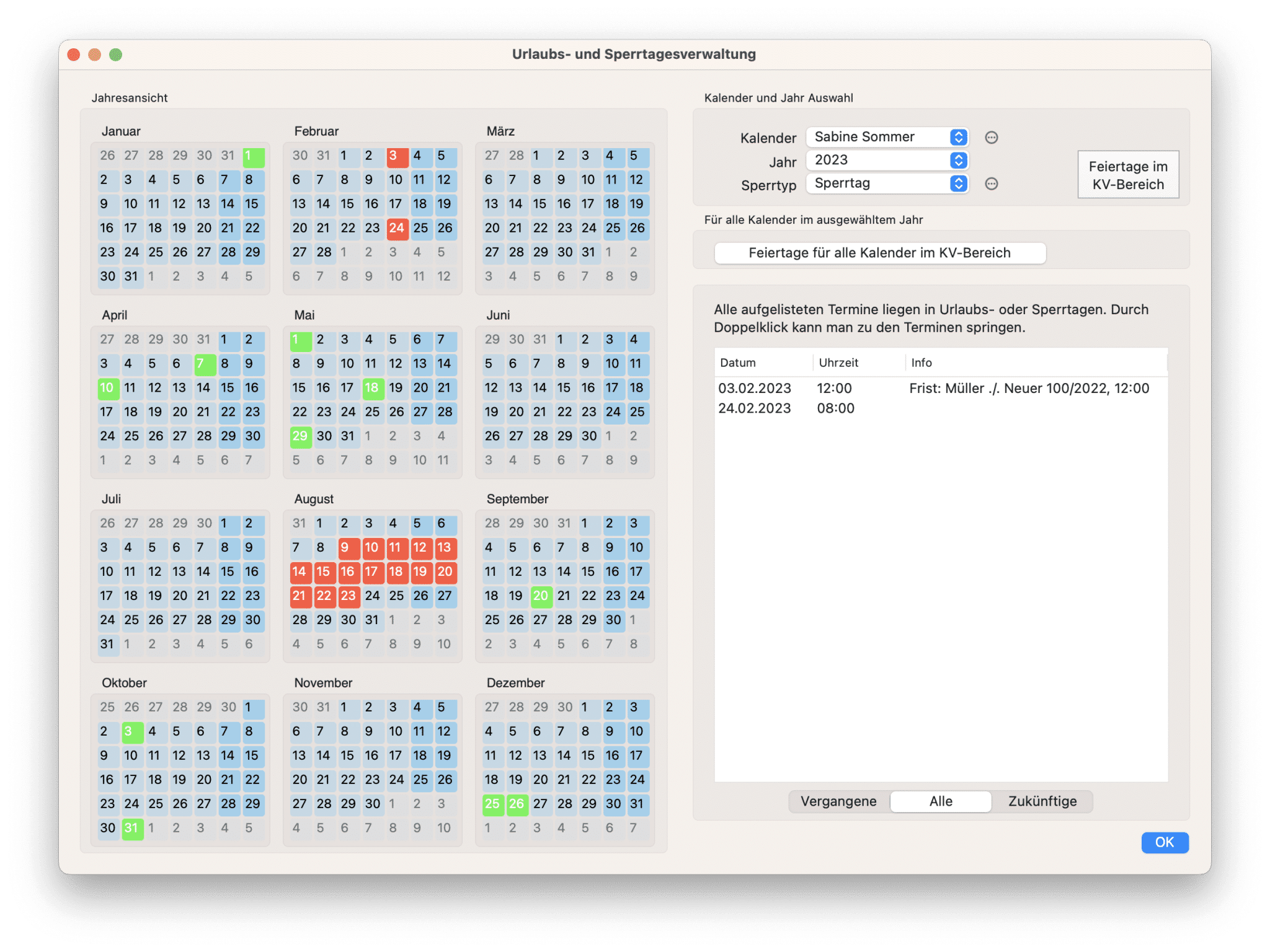The image size is (1270, 952).
Task: Select the green day 26 in Dezember
Action: [x=517, y=804]
